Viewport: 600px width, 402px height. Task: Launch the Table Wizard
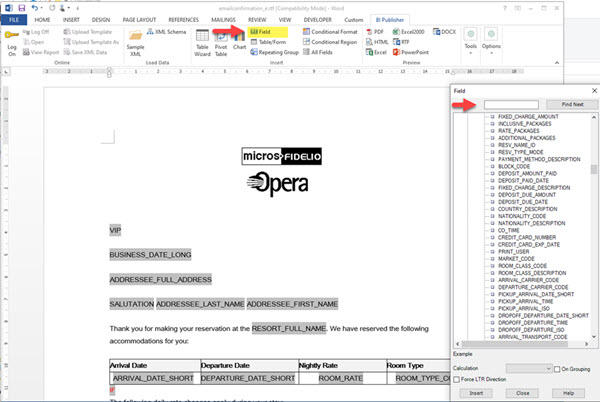pyautogui.click(x=202, y=43)
